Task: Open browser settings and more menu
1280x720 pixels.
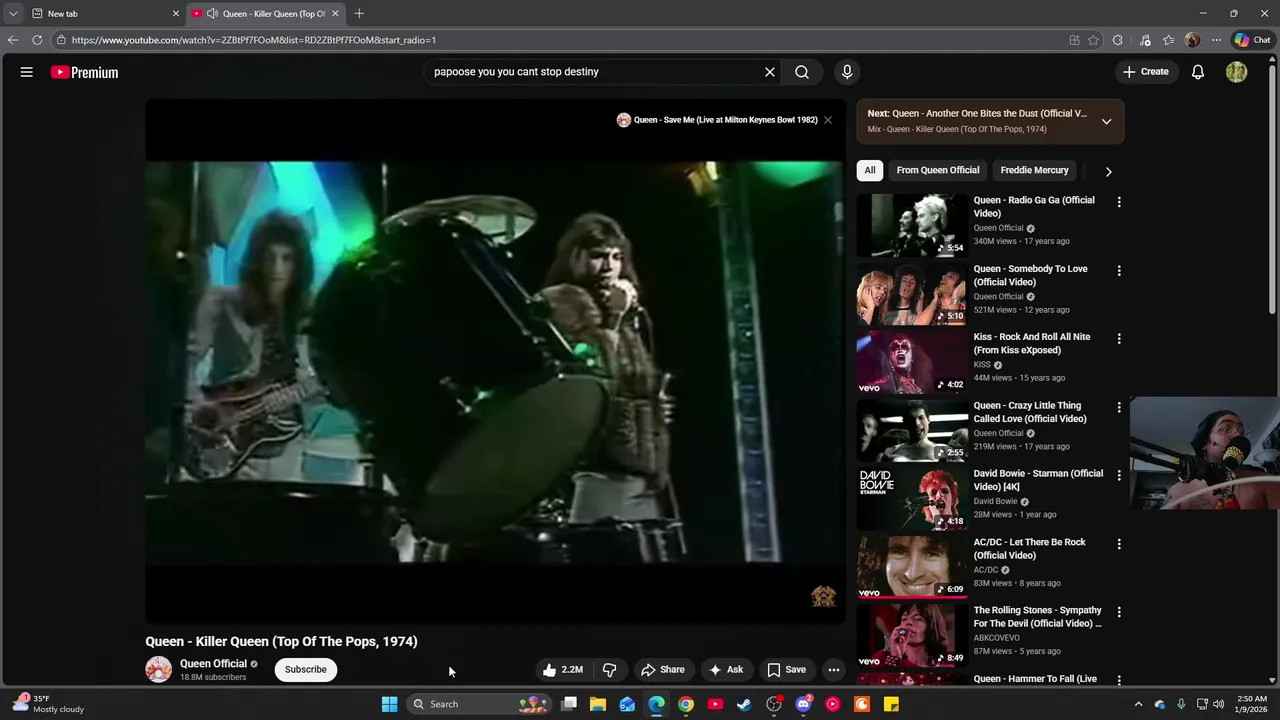Action: coord(1216,40)
